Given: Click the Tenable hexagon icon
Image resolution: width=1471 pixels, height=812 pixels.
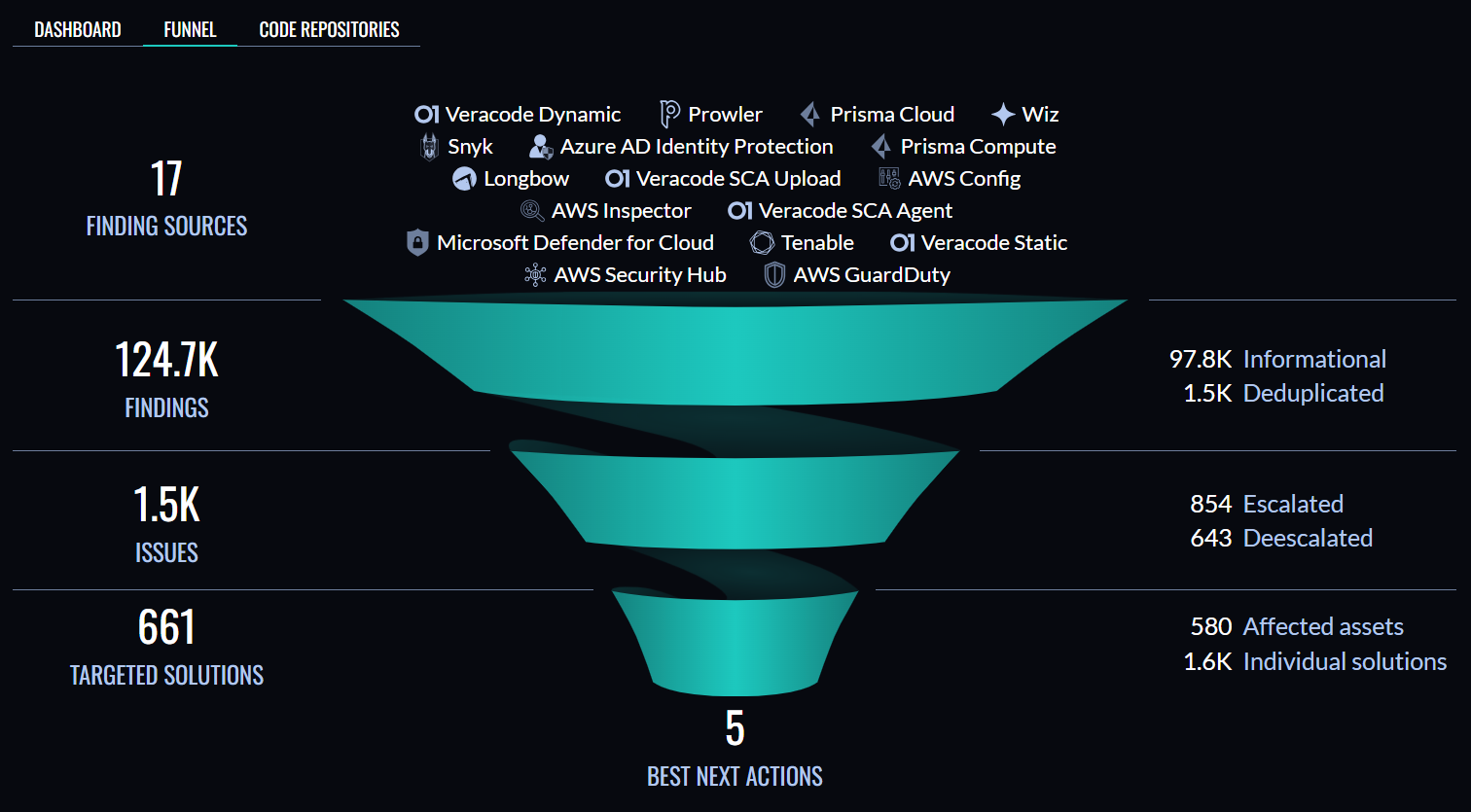Looking at the screenshot, I should [762, 243].
